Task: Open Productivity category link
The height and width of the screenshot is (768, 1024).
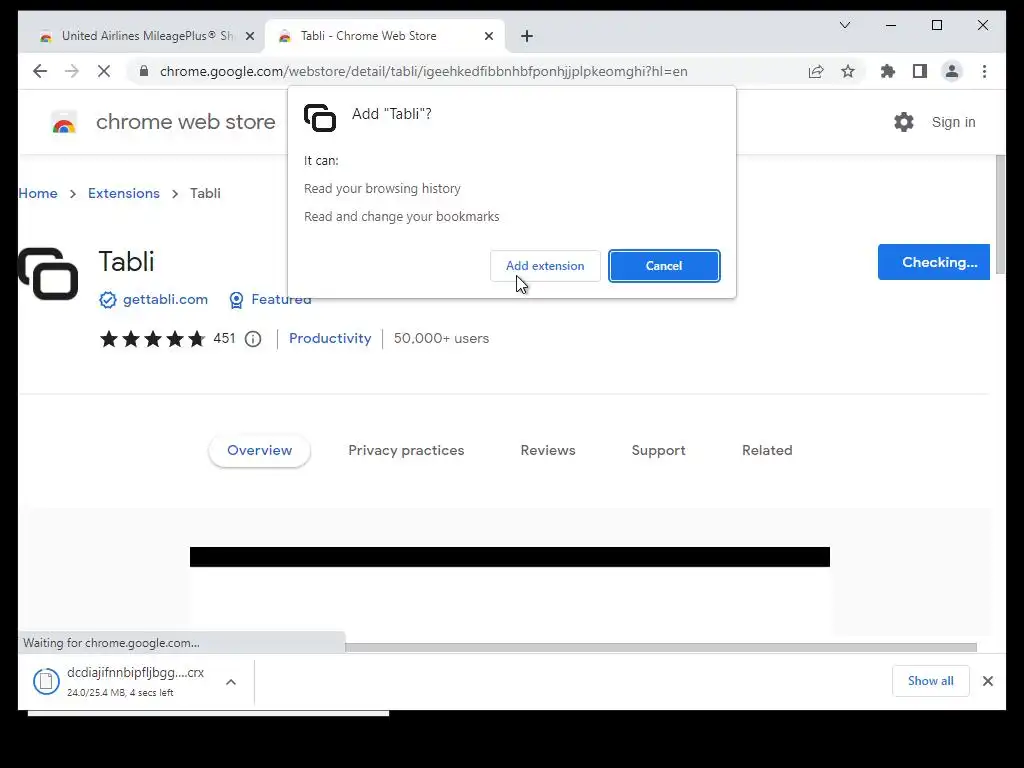Action: pyautogui.click(x=330, y=338)
